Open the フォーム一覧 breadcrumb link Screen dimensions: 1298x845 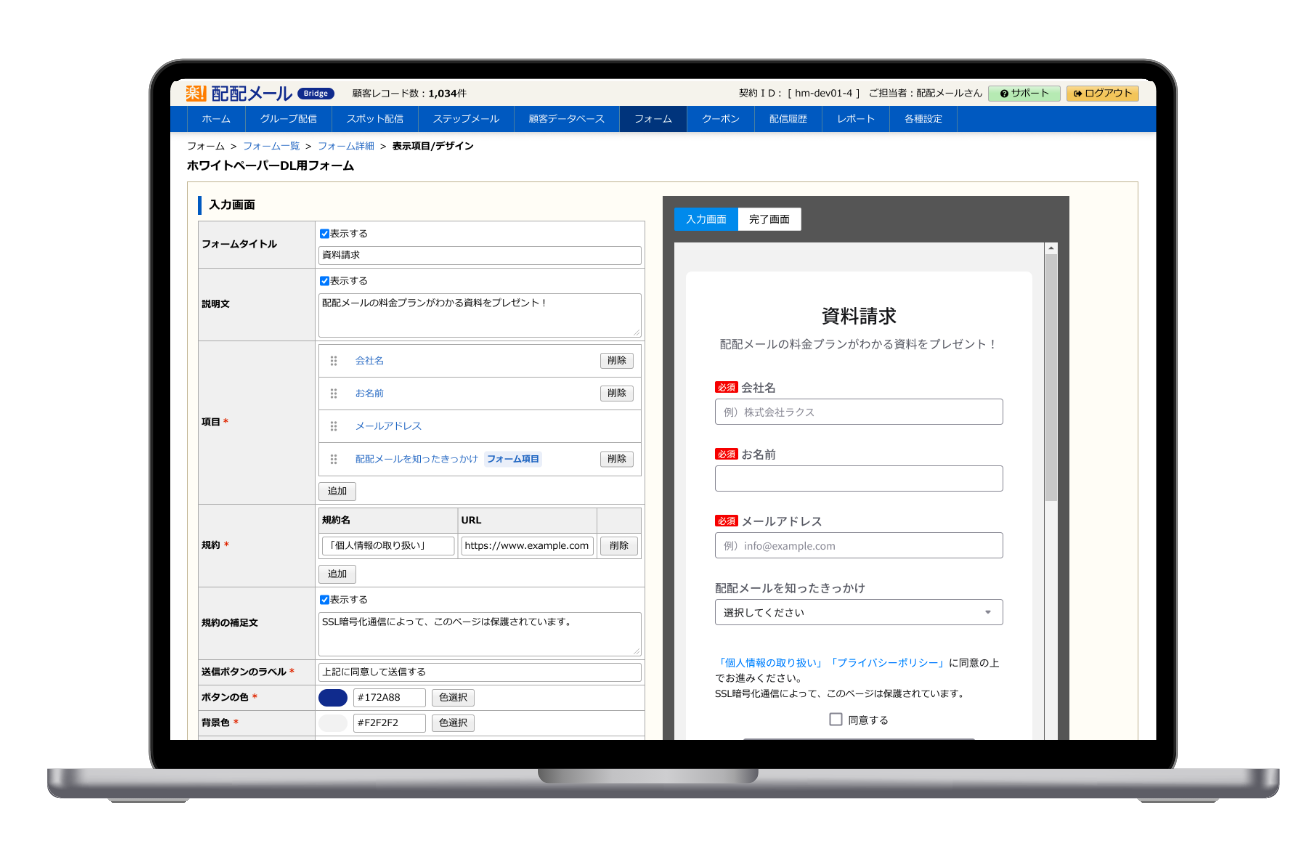click(271, 146)
